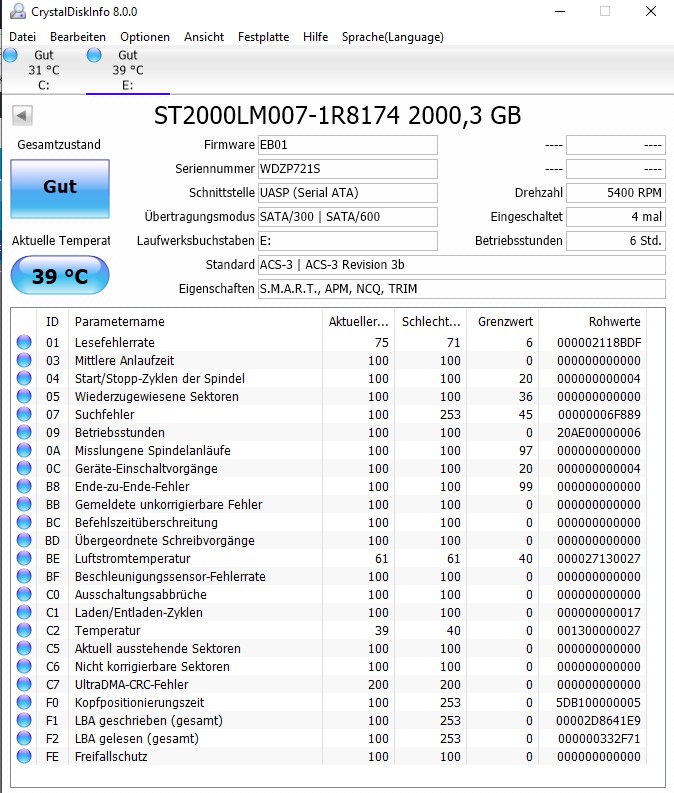Click the Grenzwert column header
This screenshot has width=674, height=793.
(x=503, y=322)
